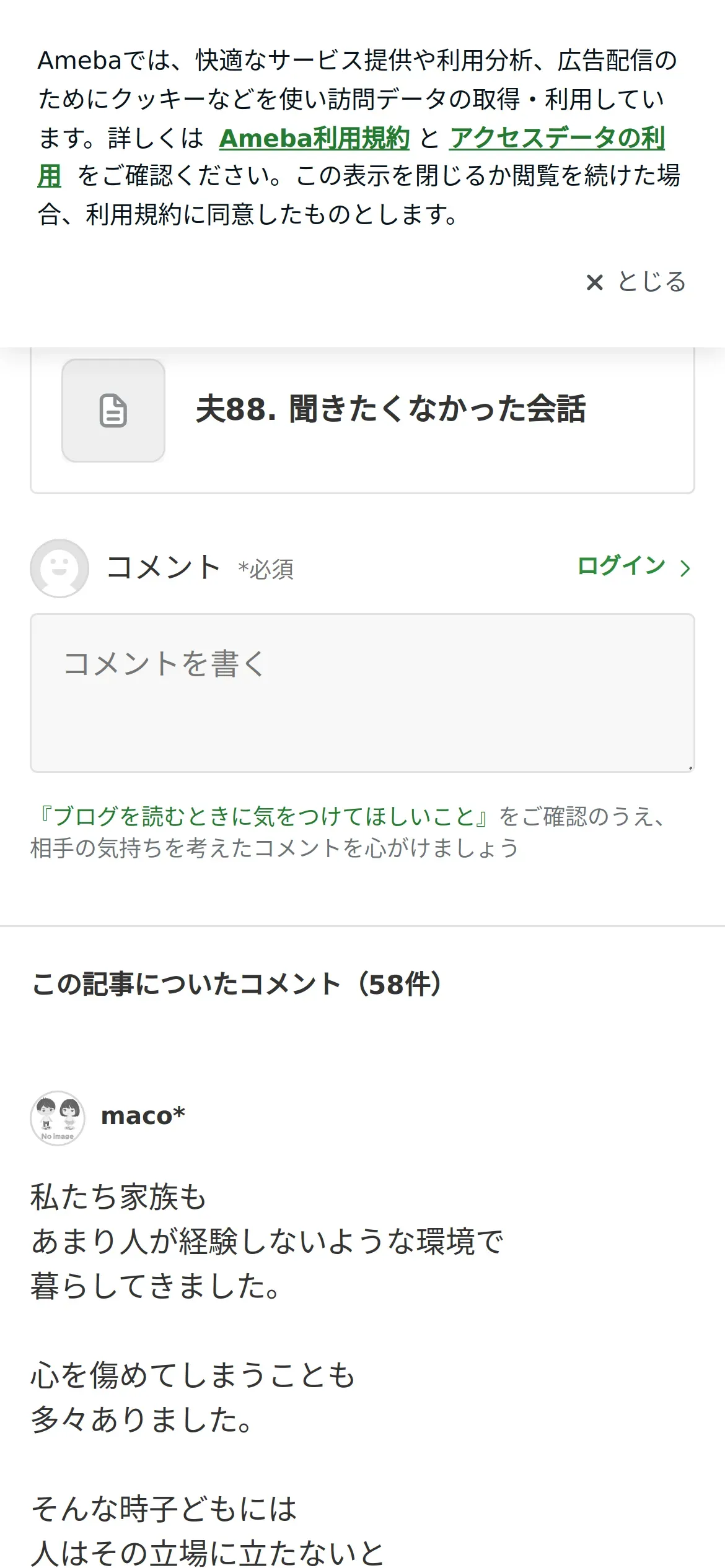Image resolution: width=725 pixels, height=1568 pixels.
Task: Click the document icon on the article card
Action: pos(113,411)
